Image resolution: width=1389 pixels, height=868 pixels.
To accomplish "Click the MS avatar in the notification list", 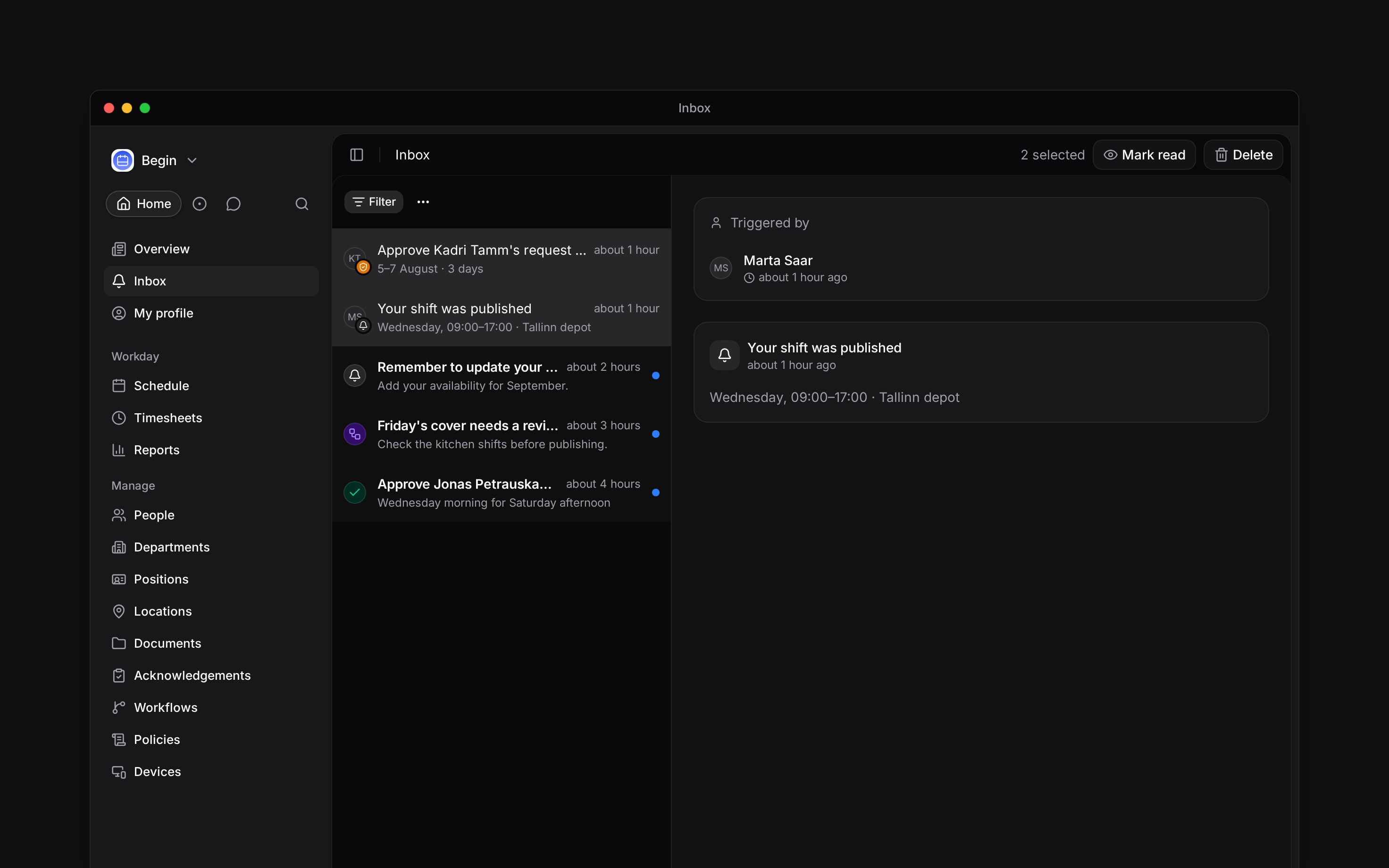I will 355,317.
